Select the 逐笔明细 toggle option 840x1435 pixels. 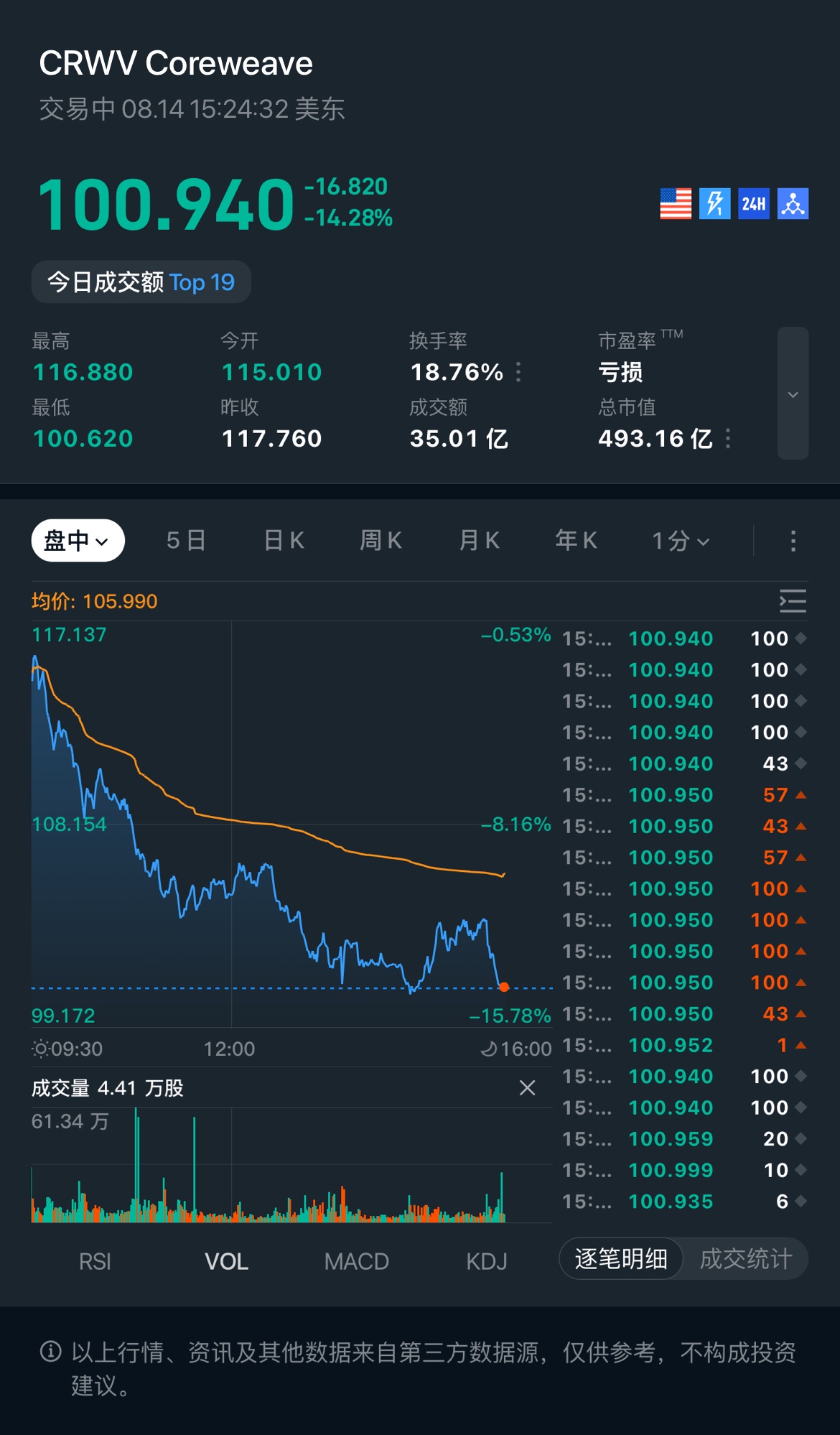pos(621,1258)
